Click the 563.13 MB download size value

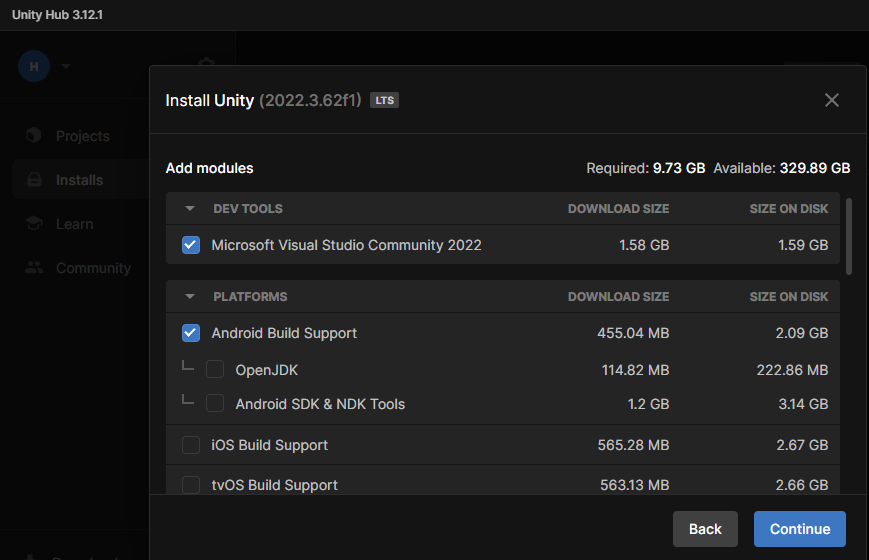[635, 485]
